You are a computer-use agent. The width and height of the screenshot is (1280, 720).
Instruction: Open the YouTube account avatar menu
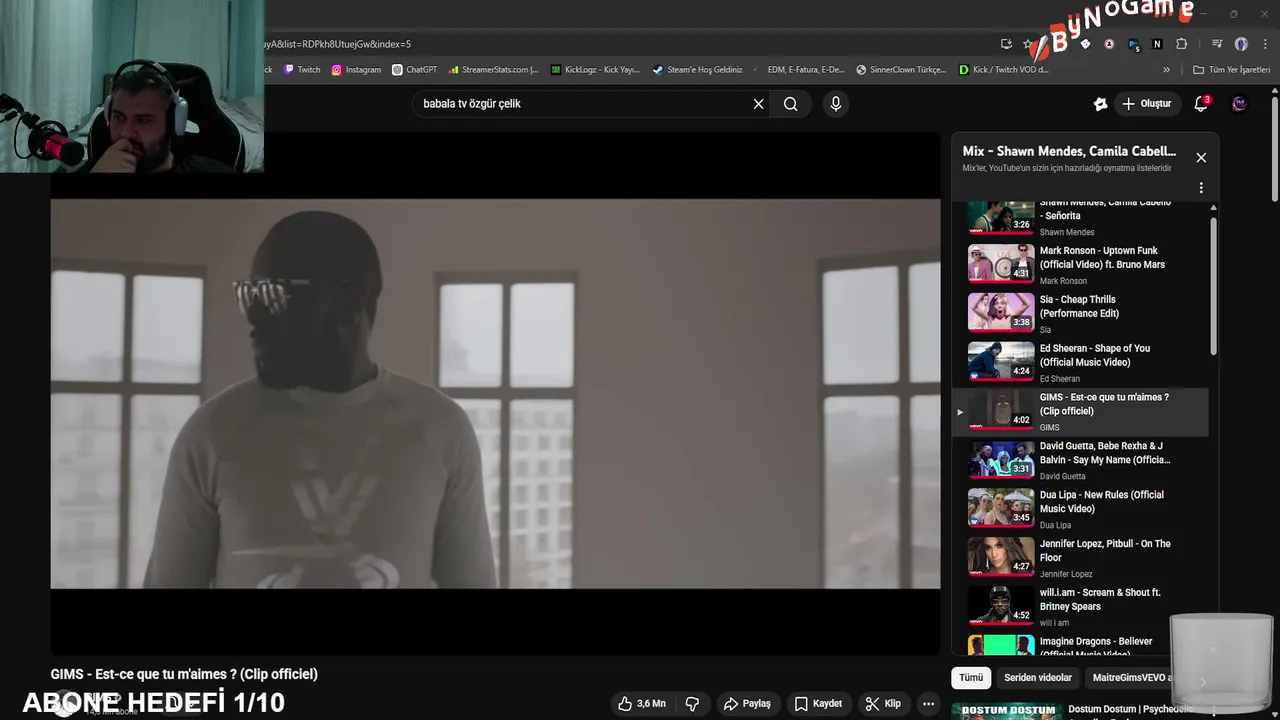click(x=1239, y=104)
